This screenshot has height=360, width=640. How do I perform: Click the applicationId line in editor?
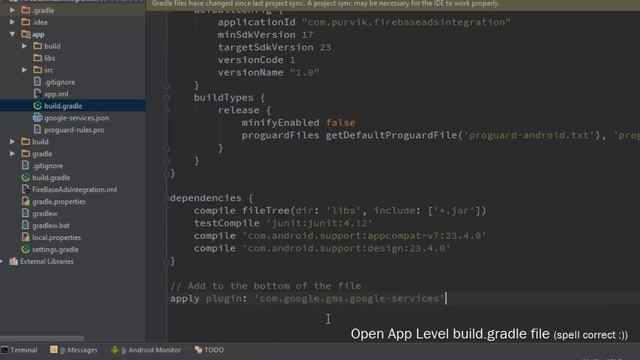click(364, 22)
